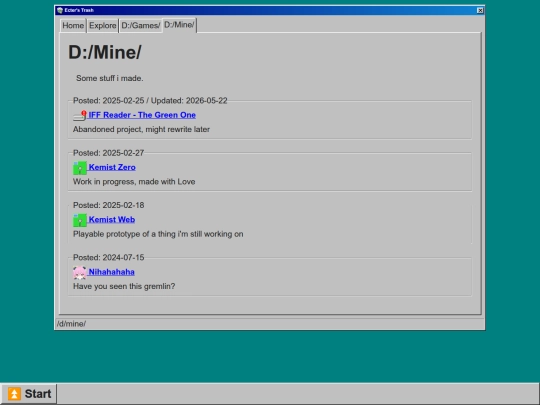This screenshot has height=405, width=540.
Task: Click the 'Posted: 2025-02-18' date
Action: click(x=108, y=205)
